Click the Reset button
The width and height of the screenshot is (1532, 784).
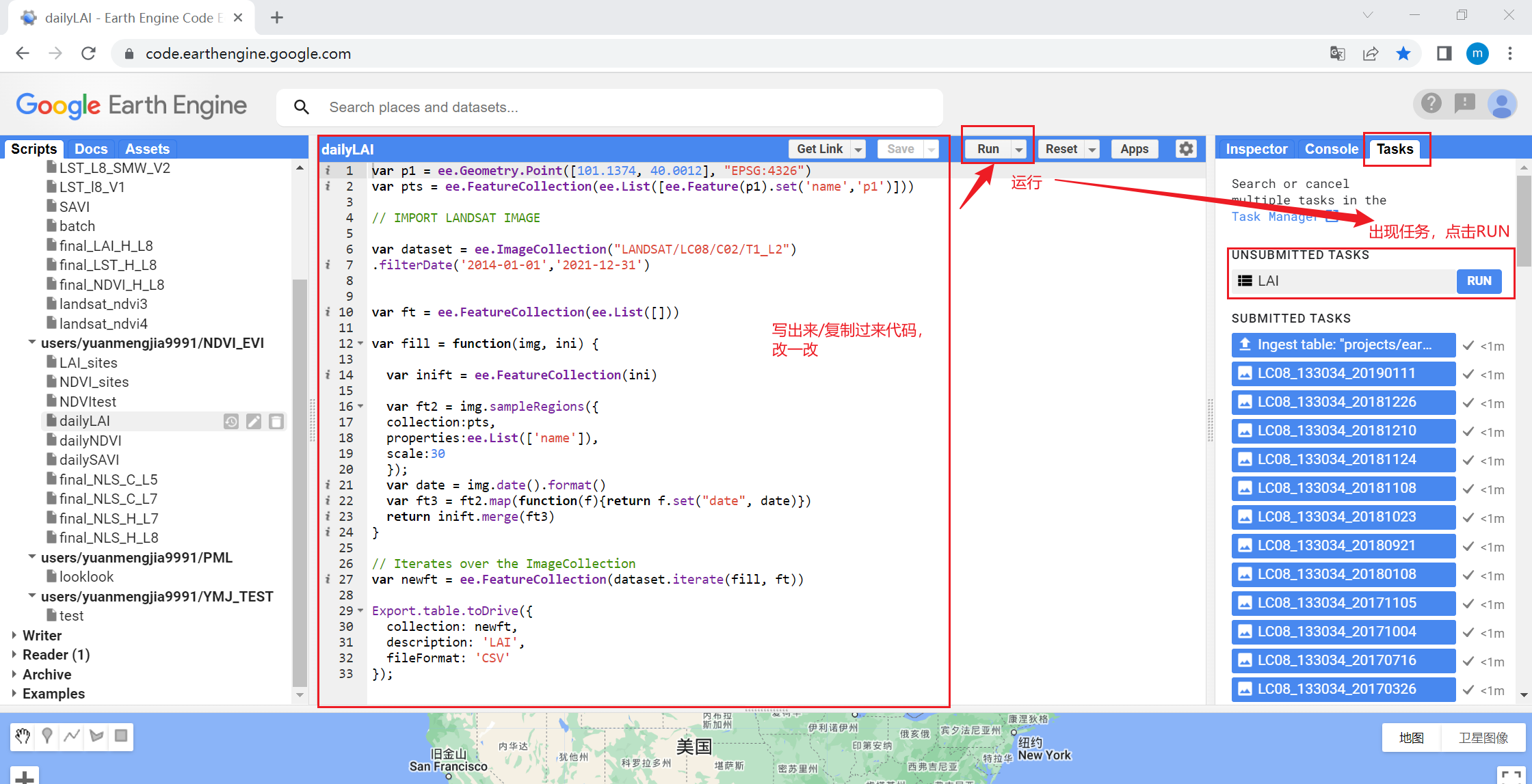(1061, 149)
